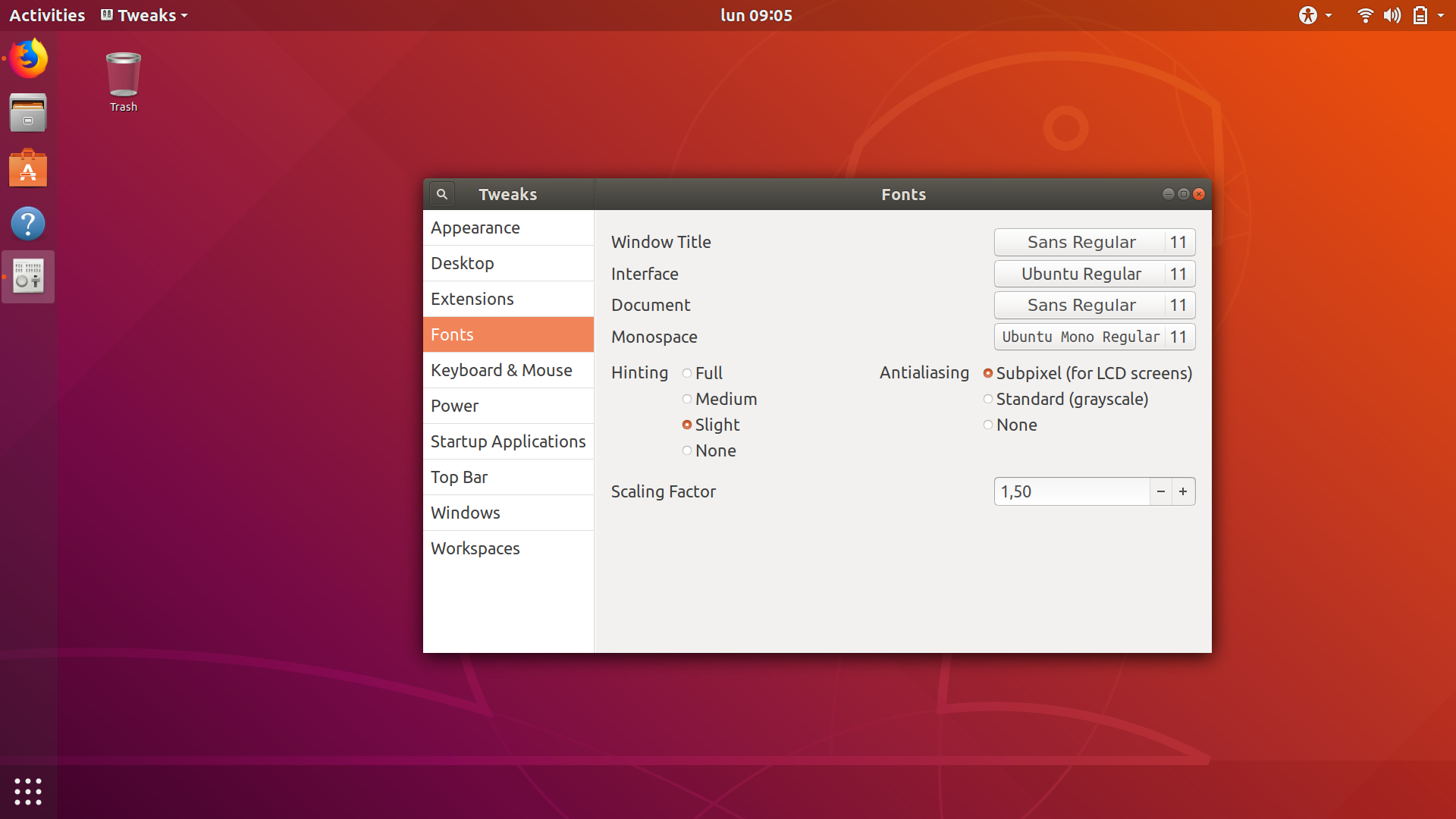Open the accessibility menu dropdown

1316,14
